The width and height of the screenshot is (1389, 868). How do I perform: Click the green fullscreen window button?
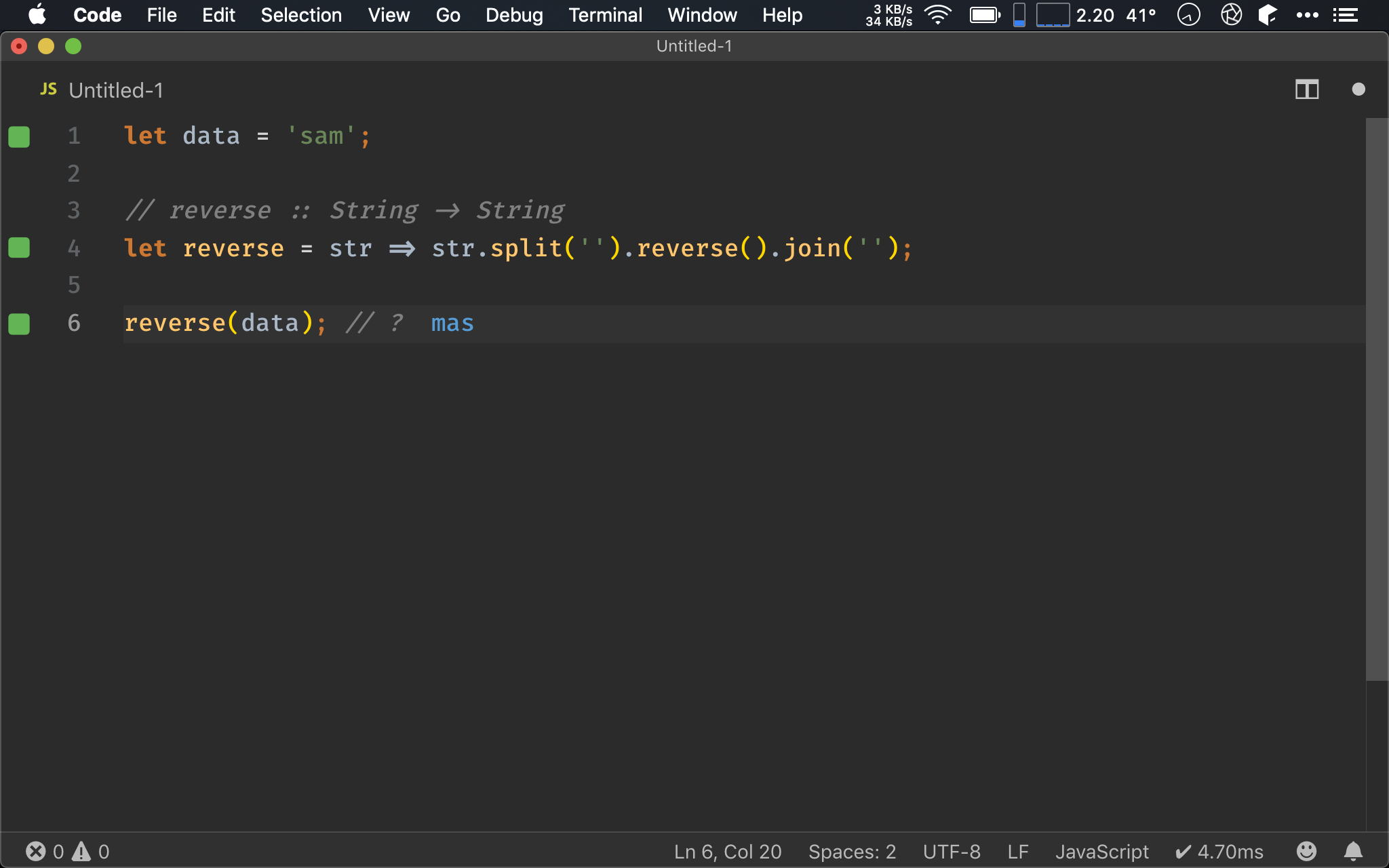pos(73,46)
